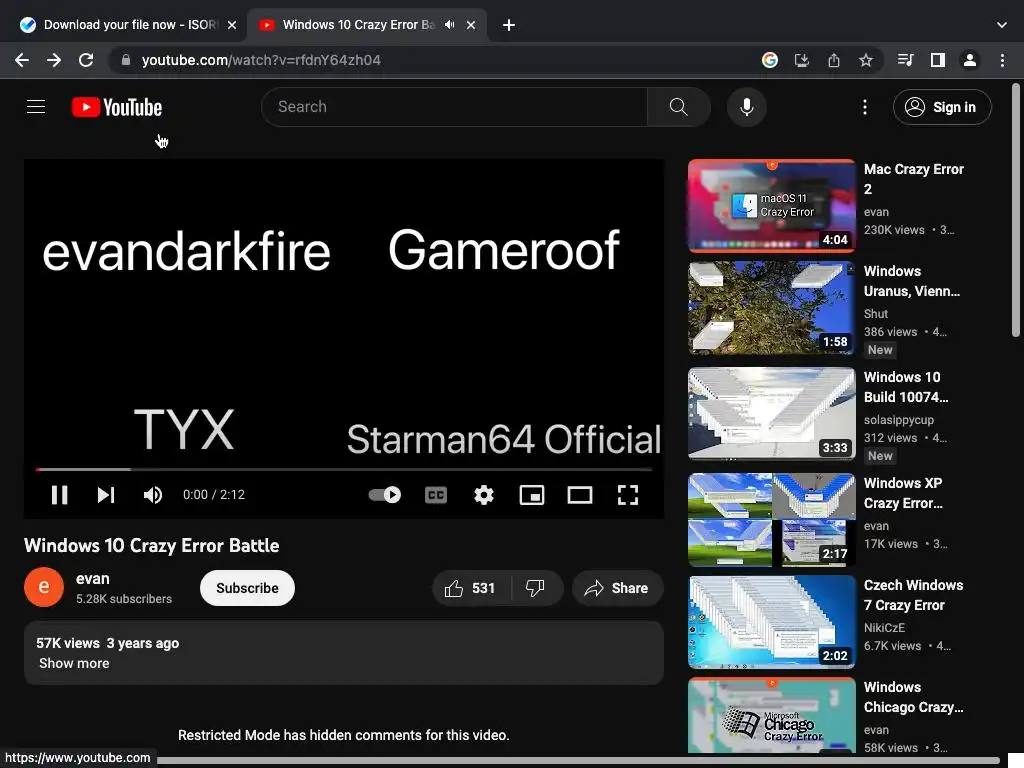
Task: Toggle the autoplay switch
Action: click(385, 495)
